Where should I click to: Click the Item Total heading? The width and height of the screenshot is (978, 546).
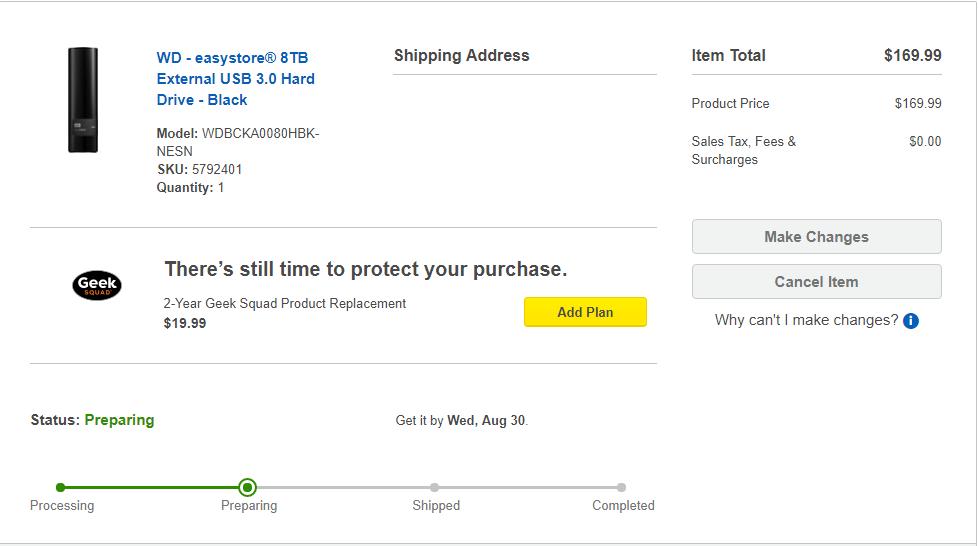tap(728, 56)
